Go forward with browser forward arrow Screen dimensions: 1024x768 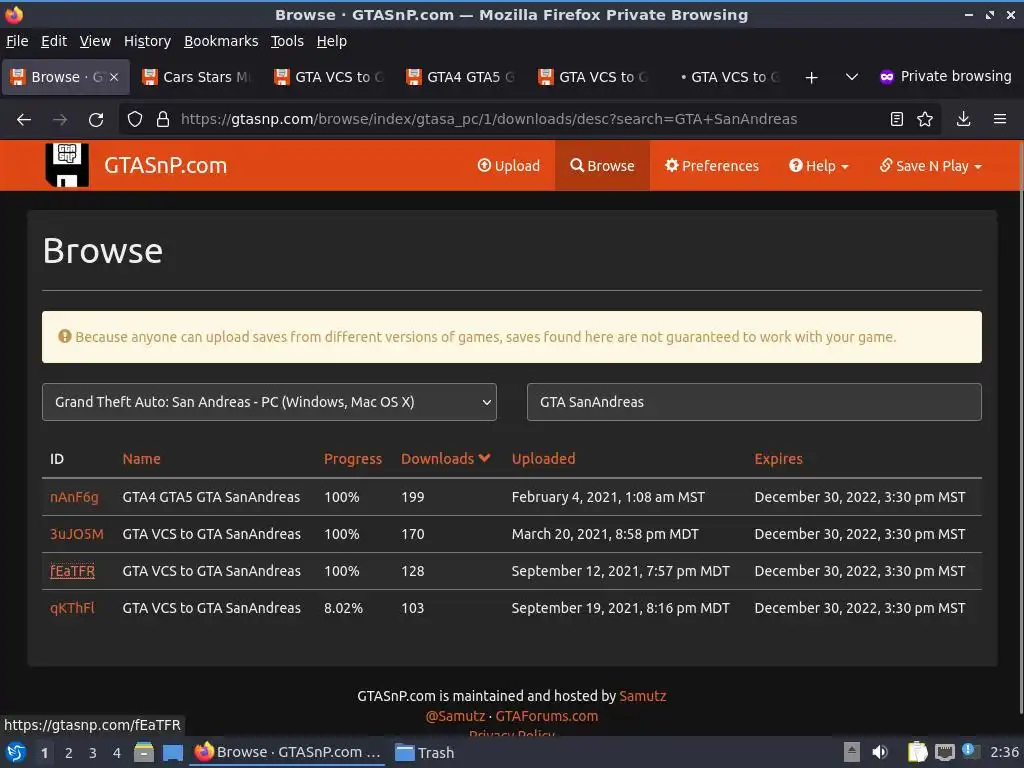tap(60, 120)
